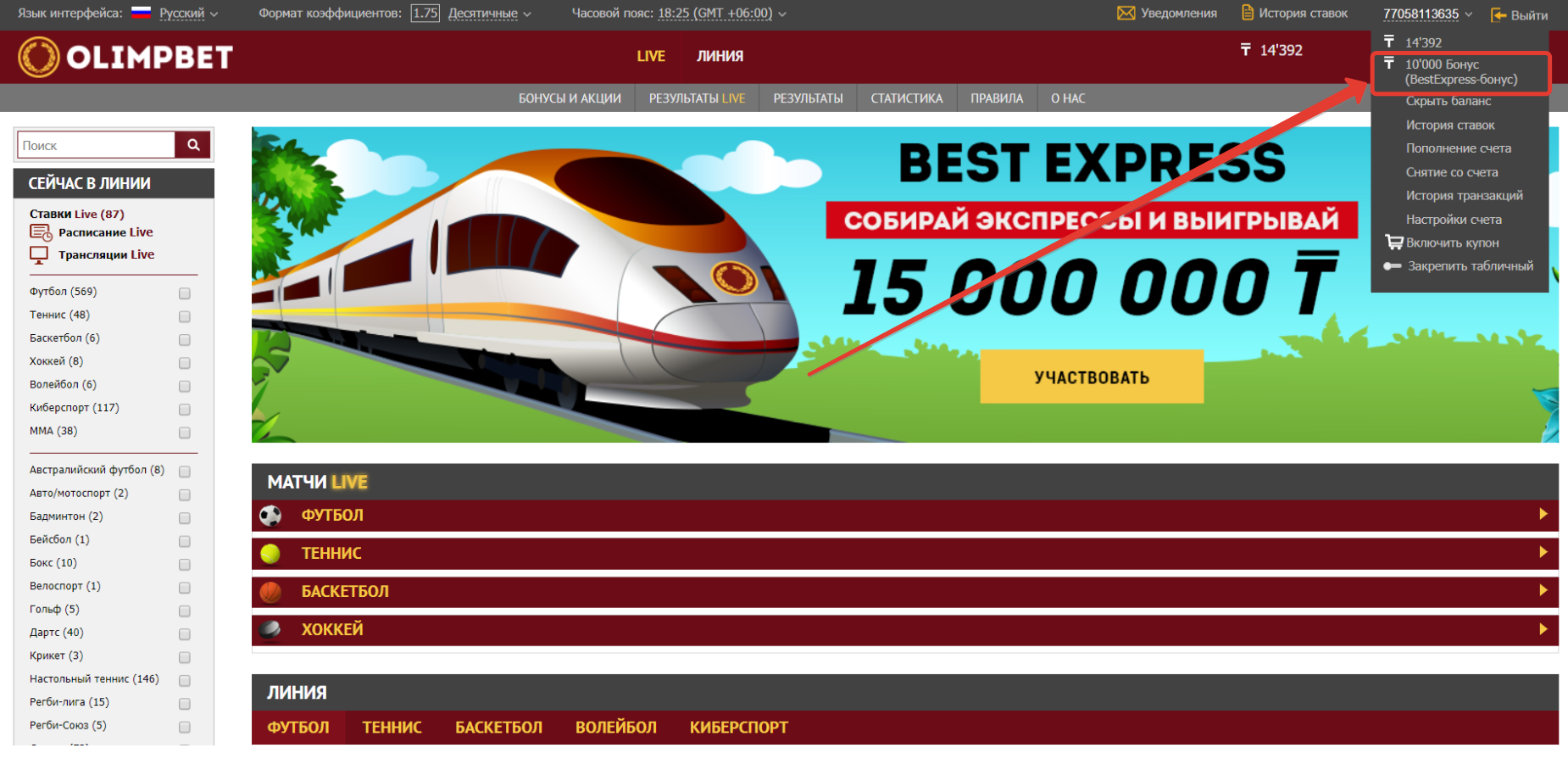Screen dimensions: 1568x759
Task: Click the 10'000 Бонус BestExpress entry
Action: pos(1460,72)
